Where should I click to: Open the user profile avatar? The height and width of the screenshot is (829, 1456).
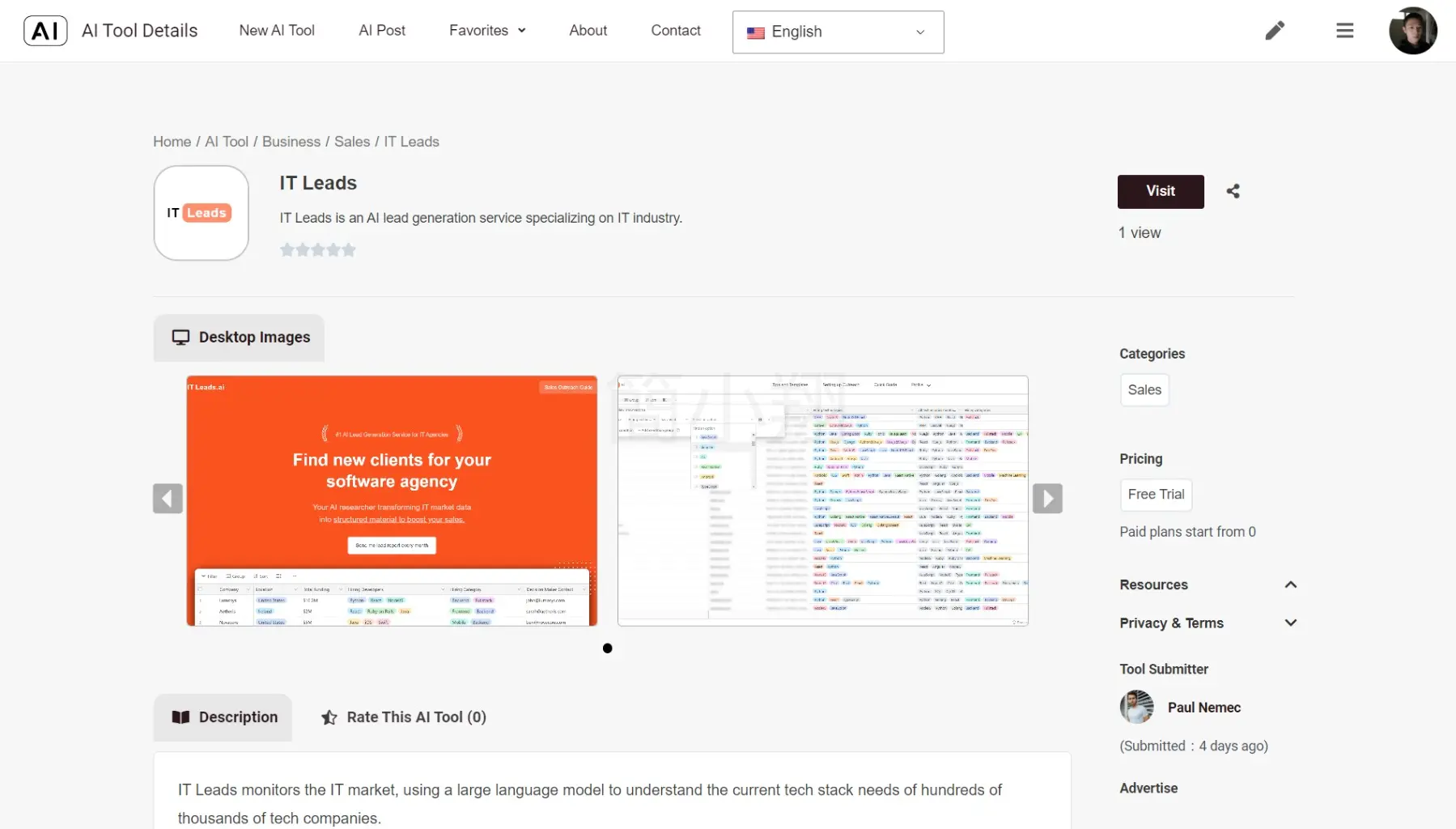pyautogui.click(x=1412, y=31)
